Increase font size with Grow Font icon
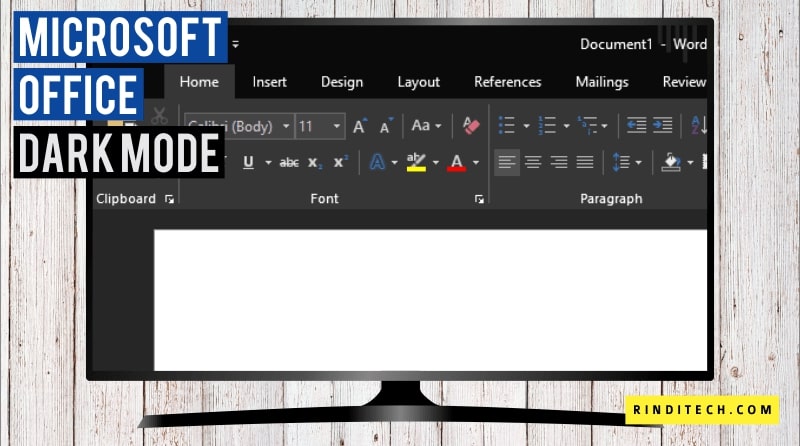The width and height of the screenshot is (800, 446). [x=360, y=126]
